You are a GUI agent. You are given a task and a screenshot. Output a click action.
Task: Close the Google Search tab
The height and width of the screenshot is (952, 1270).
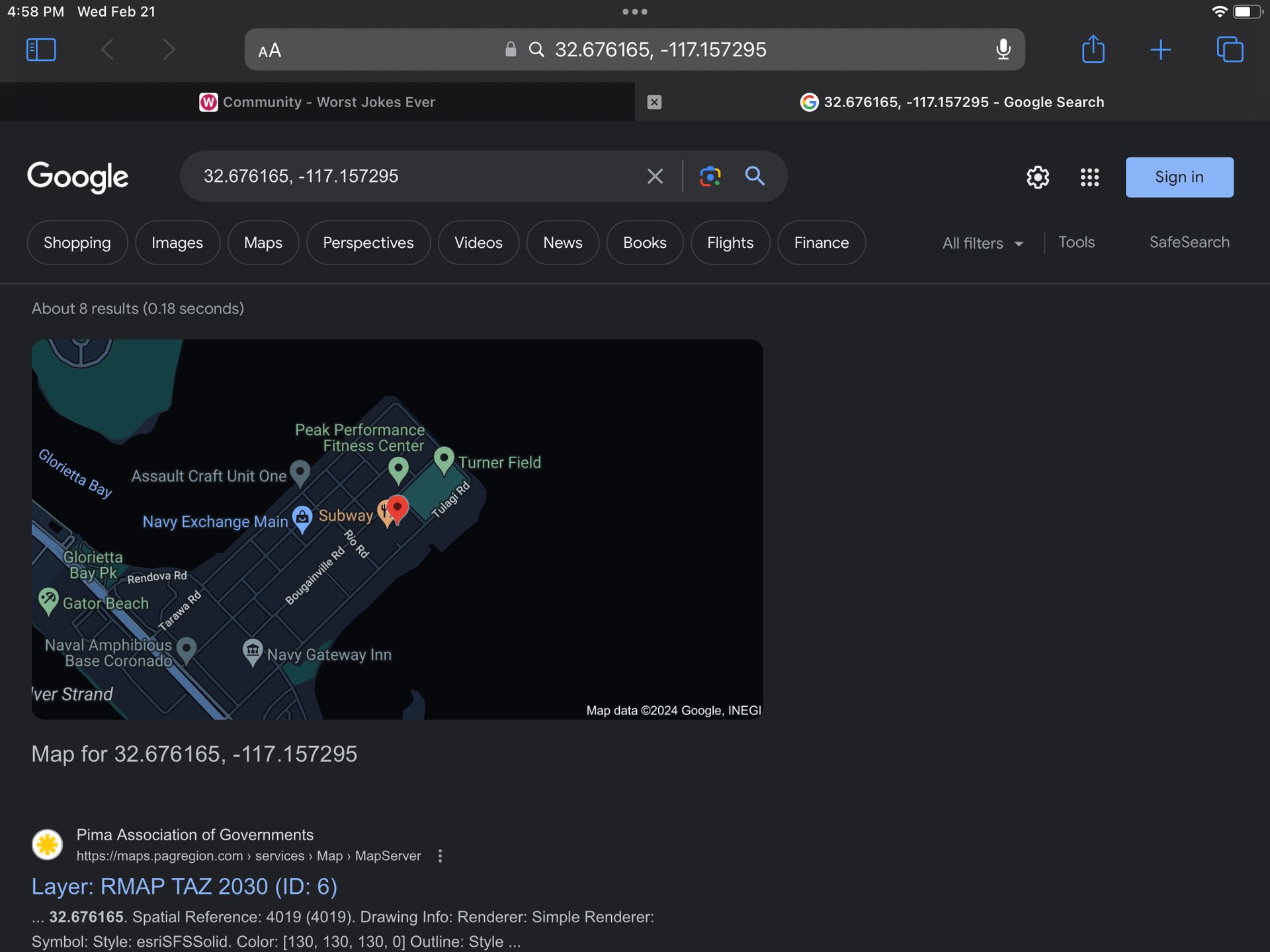coord(654,102)
